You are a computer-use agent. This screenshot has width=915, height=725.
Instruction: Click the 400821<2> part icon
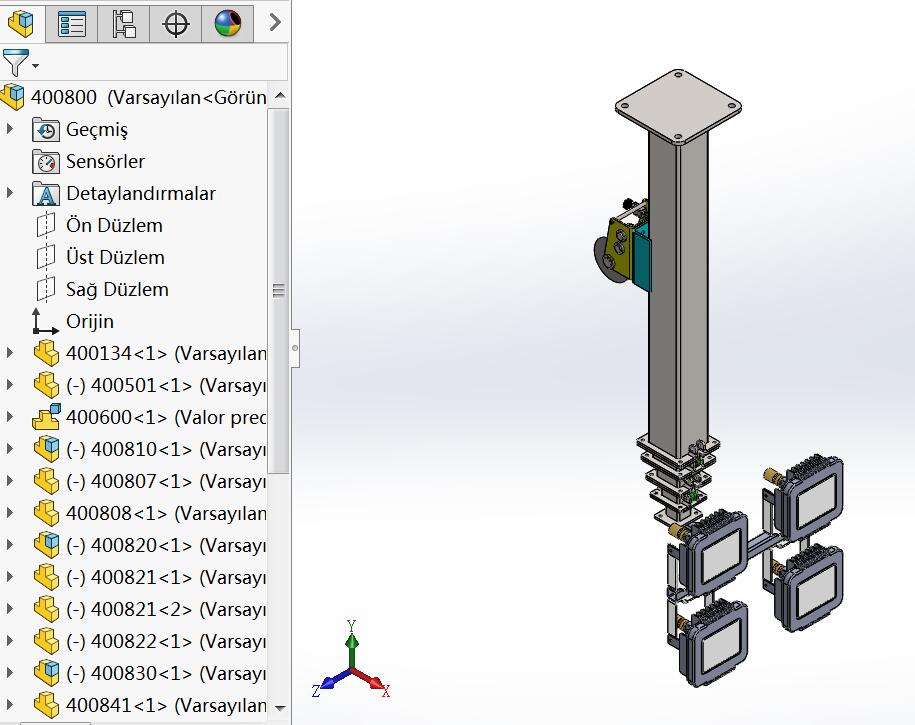(46, 609)
